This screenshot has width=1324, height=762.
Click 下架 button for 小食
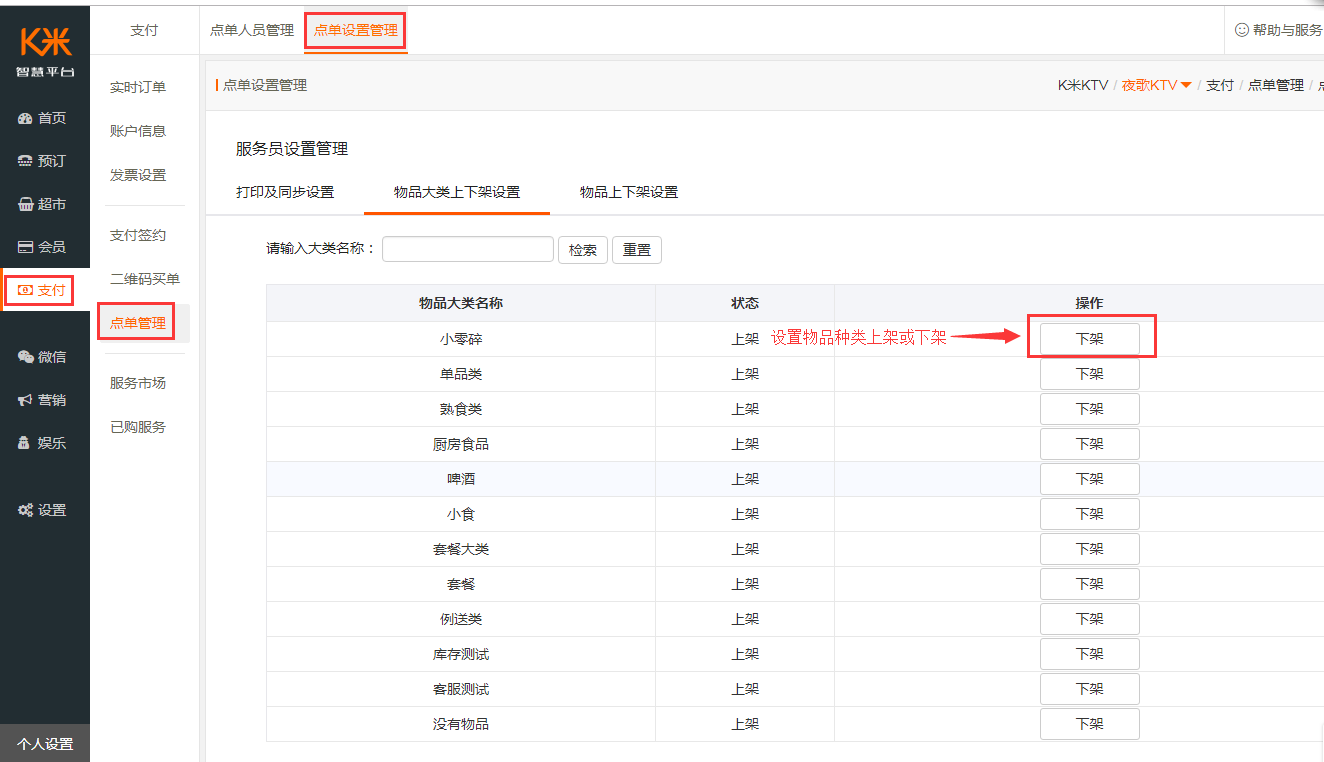[1090, 514]
